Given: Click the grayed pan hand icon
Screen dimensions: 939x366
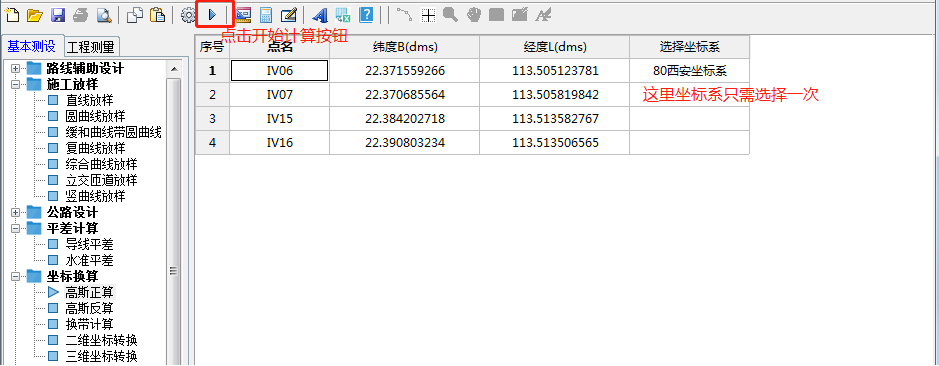Looking at the screenshot, I should tap(474, 15).
